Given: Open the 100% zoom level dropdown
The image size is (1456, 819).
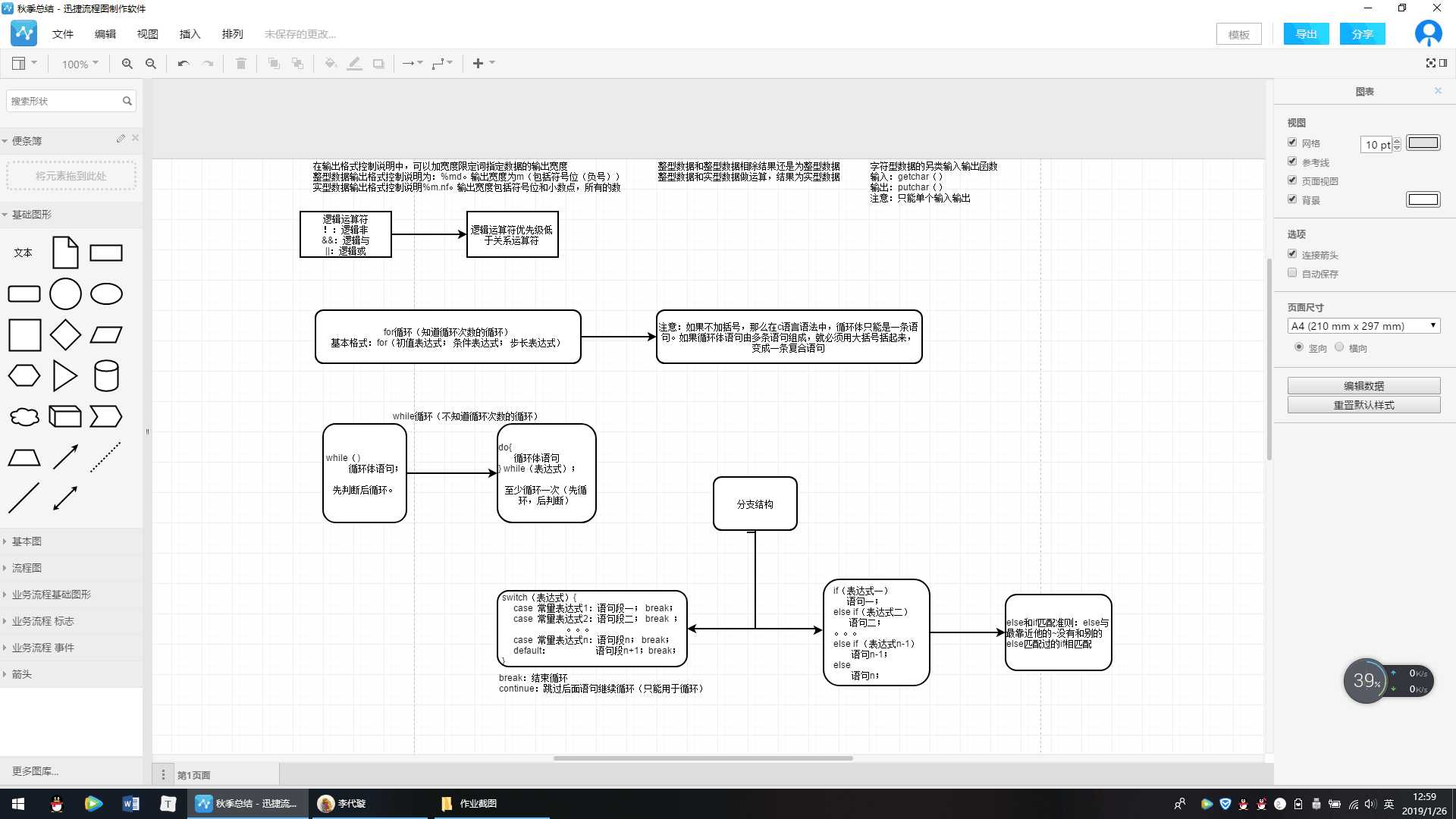Looking at the screenshot, I should click(x=80, y=64).
